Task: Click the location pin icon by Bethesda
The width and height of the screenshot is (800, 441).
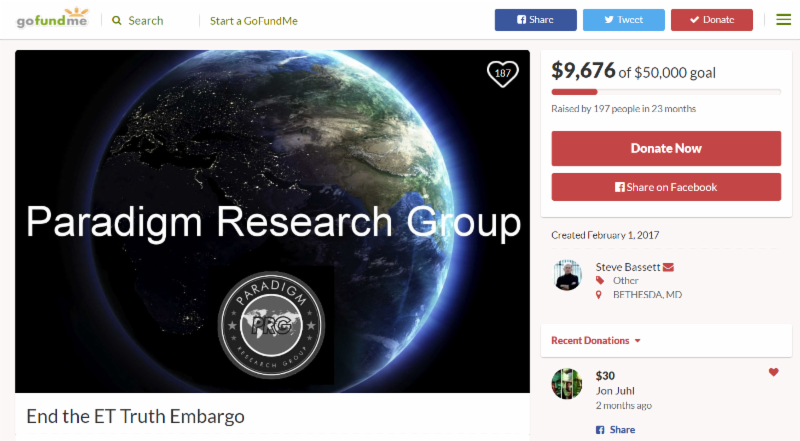Action: [x=599, y=295]
